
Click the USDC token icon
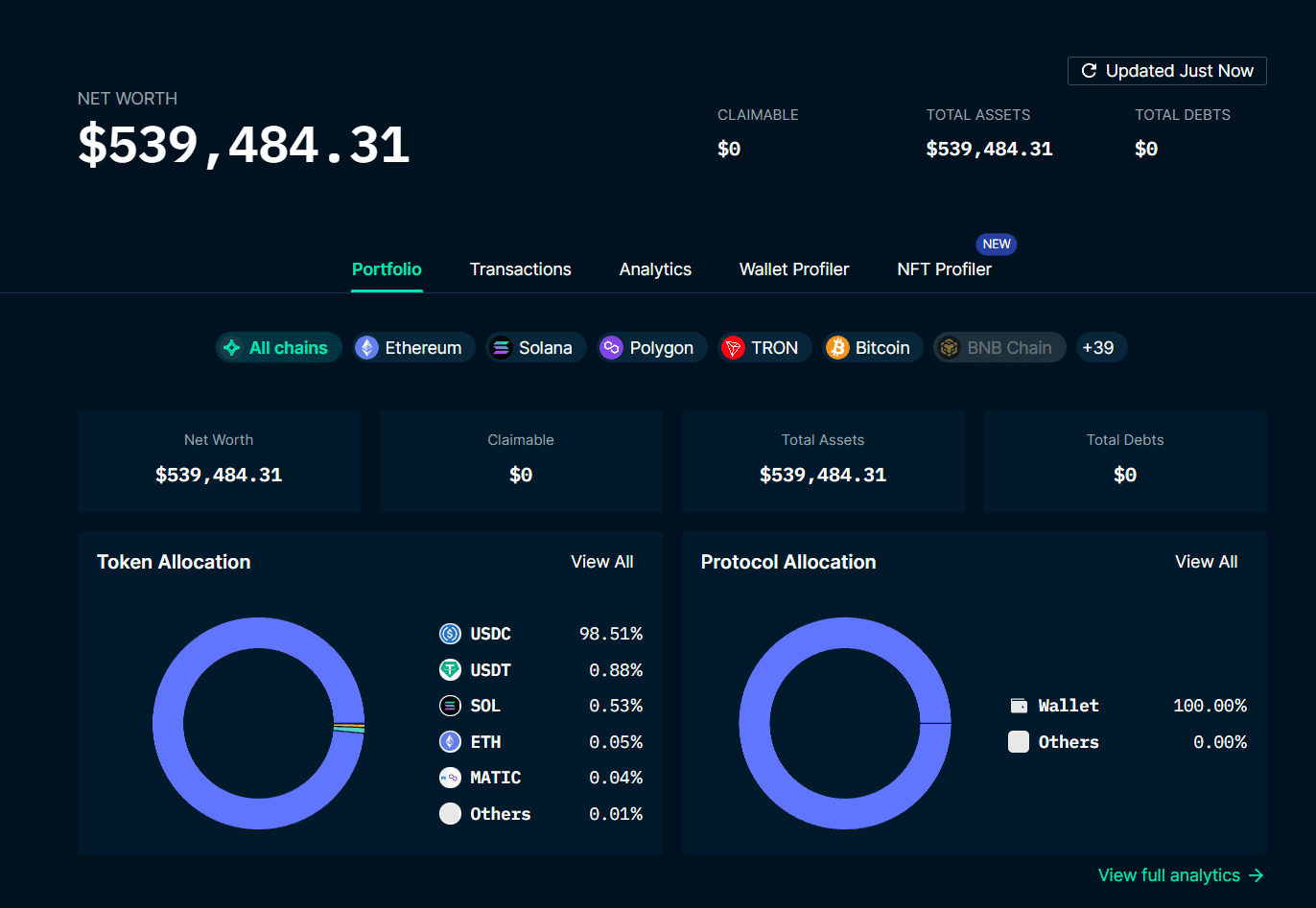(450, 634)
